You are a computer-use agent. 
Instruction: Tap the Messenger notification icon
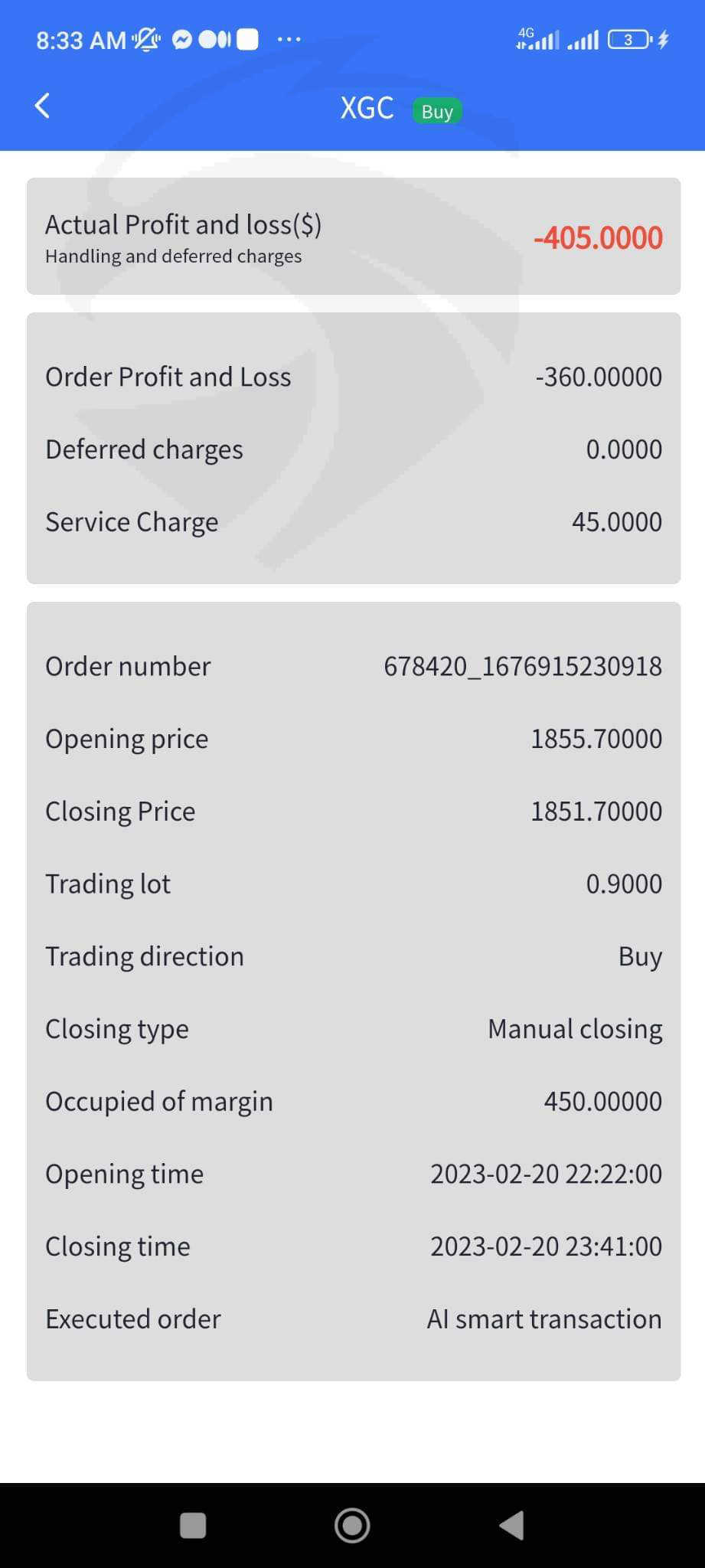[x=181, y=39]
